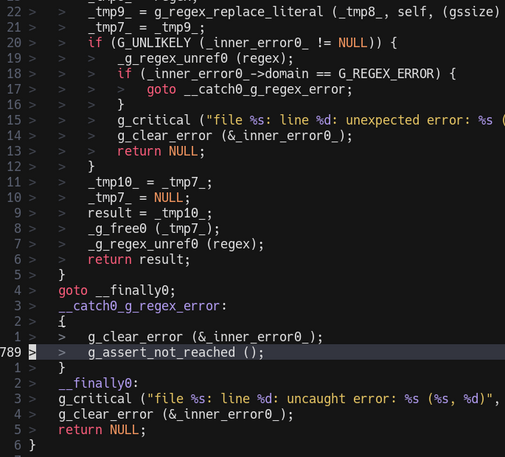Click G_REGEX_ERROR constant in condition
This screenshot has width=505, height=457.
[x=386, y=74]
